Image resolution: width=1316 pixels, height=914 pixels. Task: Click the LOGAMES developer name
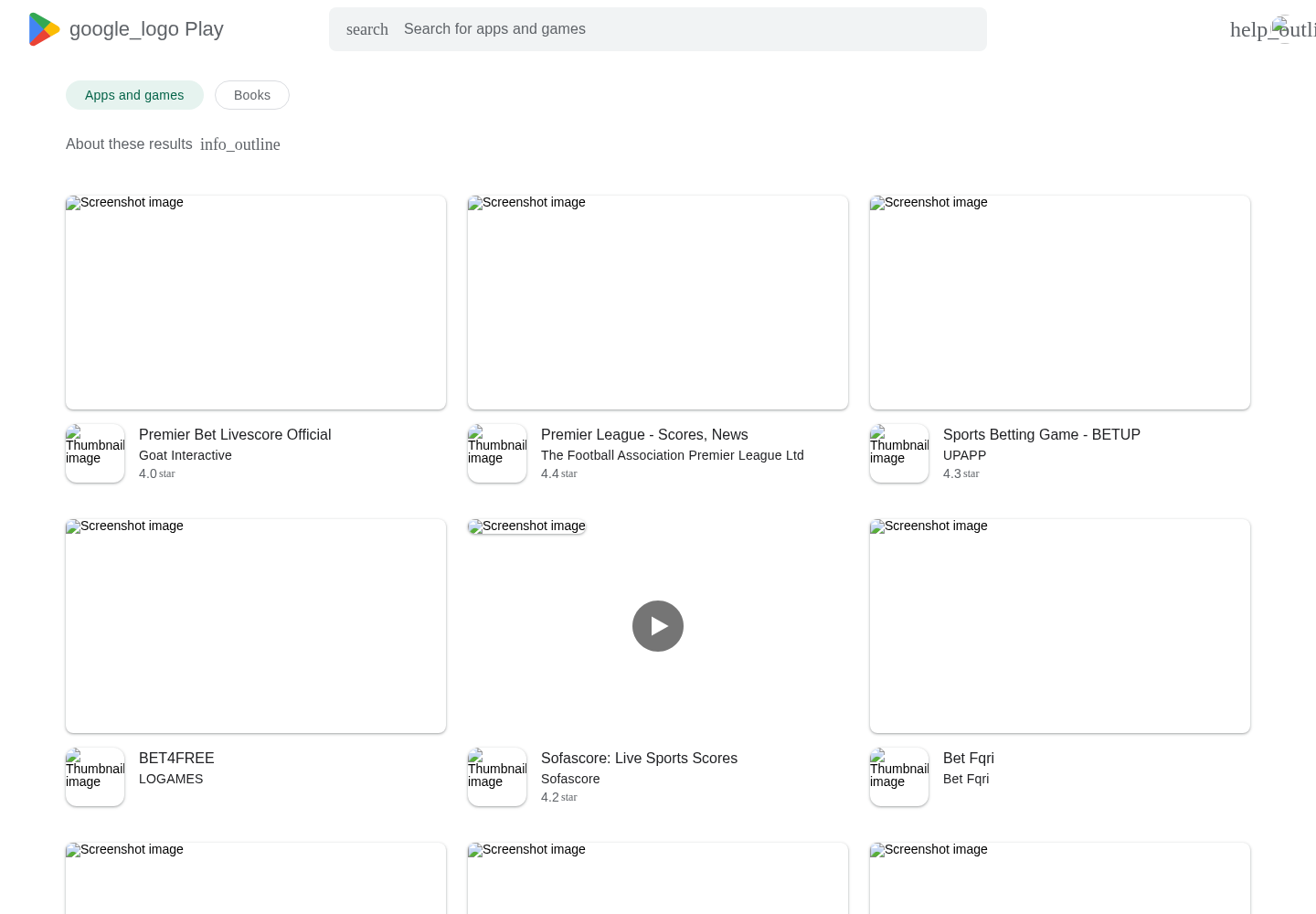pyautogui.click(x=171, y=779)
